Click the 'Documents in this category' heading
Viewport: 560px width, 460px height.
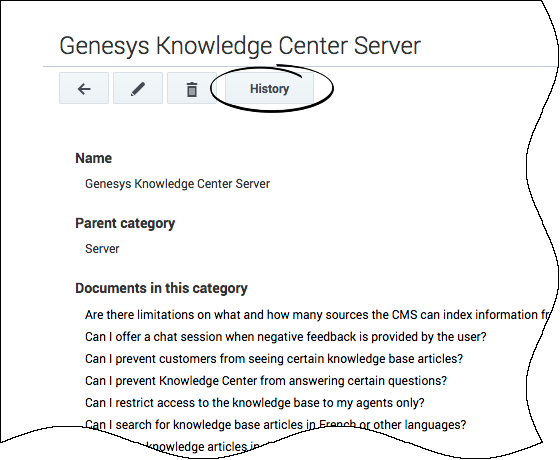coord(161,288)
